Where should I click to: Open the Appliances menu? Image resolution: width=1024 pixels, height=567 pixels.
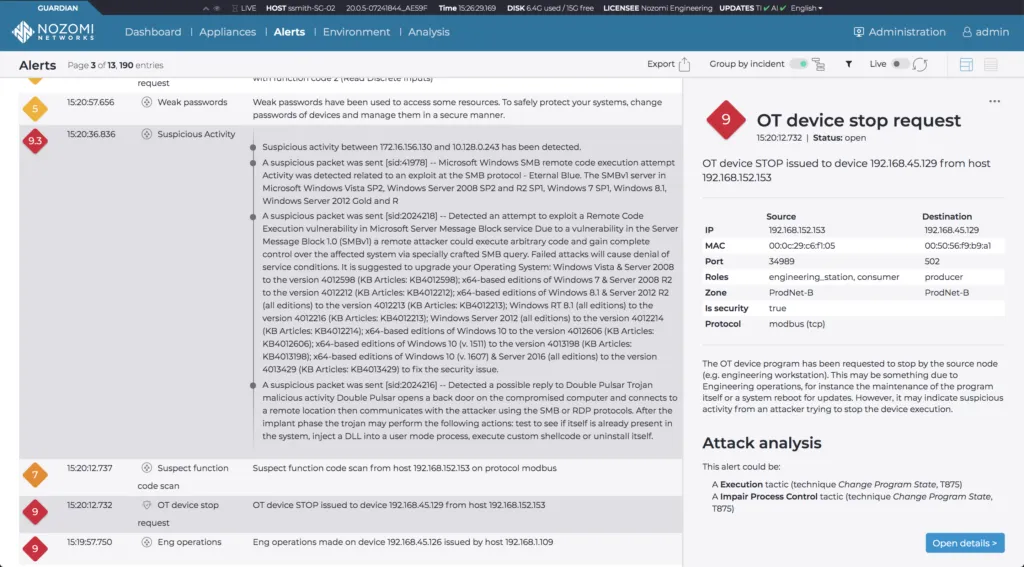click(227, 32)
